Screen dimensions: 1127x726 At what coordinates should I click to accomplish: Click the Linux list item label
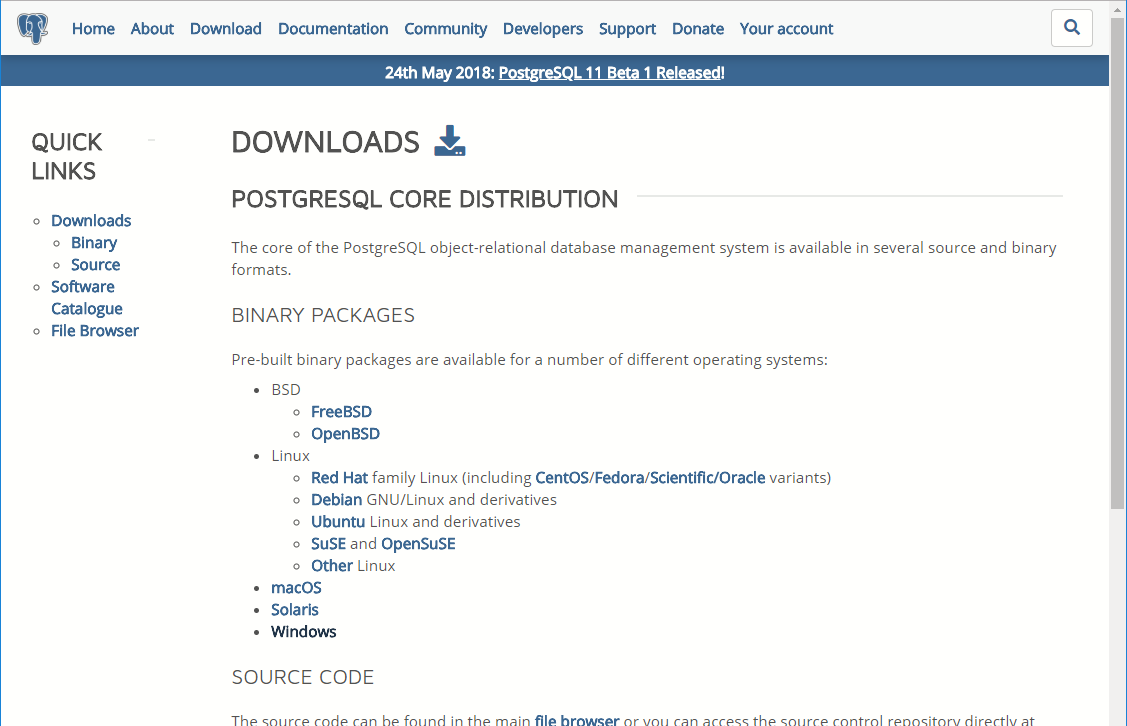click(290, 456)
